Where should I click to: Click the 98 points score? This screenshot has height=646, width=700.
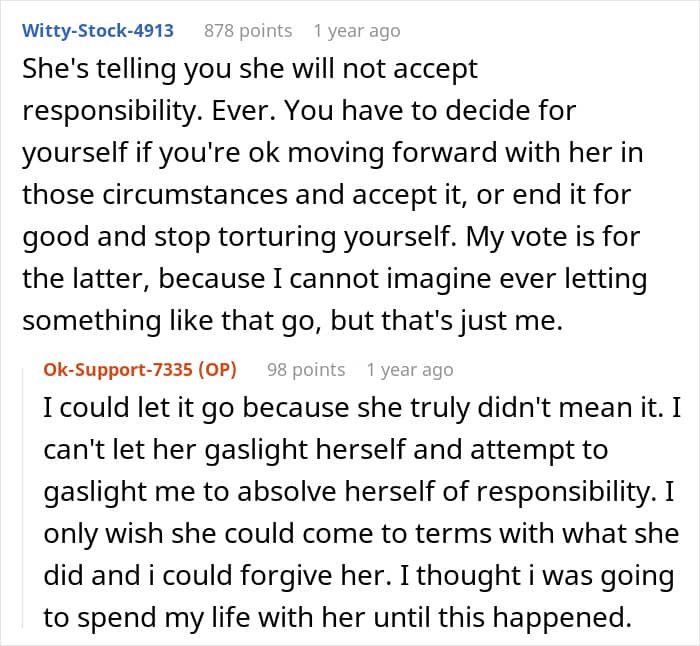[306, 370]
